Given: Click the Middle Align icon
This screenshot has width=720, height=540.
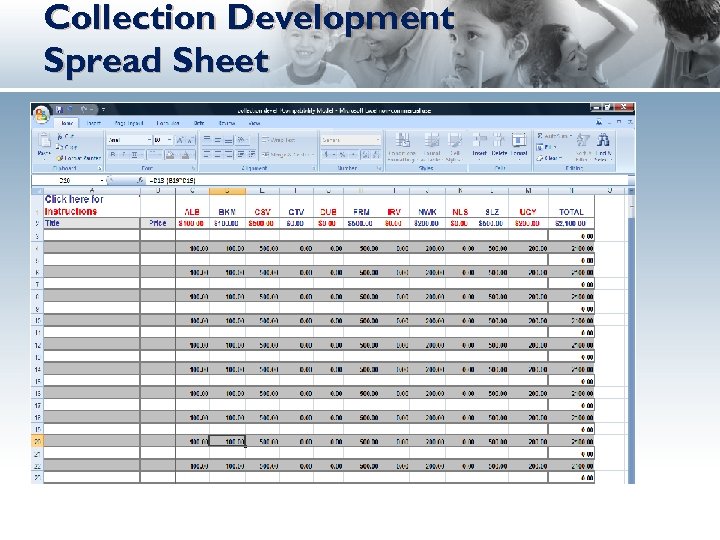Looking at the screenshot, I should pyautogui.click(x=218, y=140).
